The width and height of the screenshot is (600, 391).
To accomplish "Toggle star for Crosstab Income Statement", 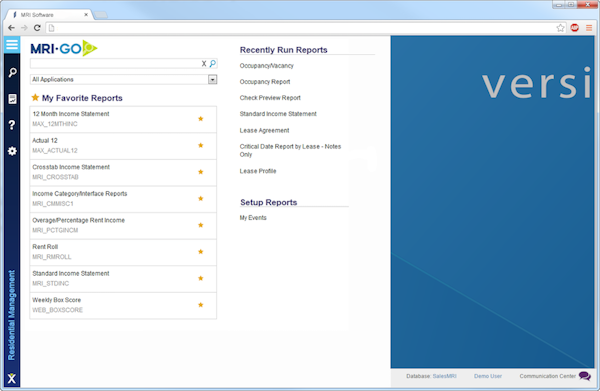I will coord(201,172).
